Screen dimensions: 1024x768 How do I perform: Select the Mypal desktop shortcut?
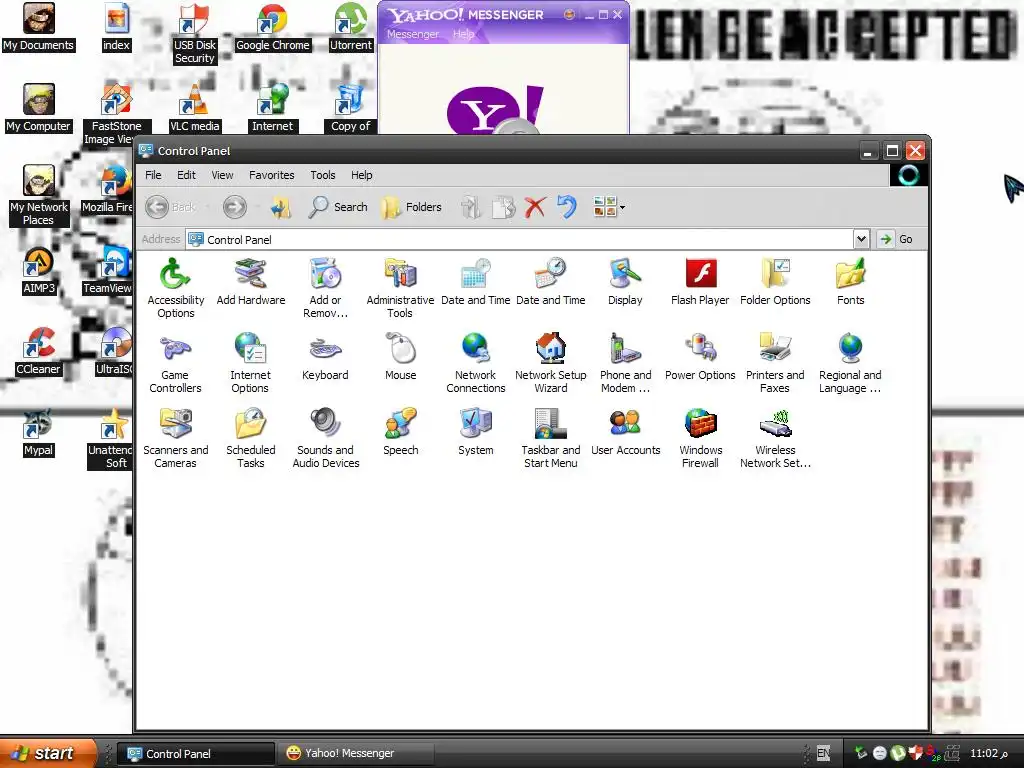click(x=38, y=432)
